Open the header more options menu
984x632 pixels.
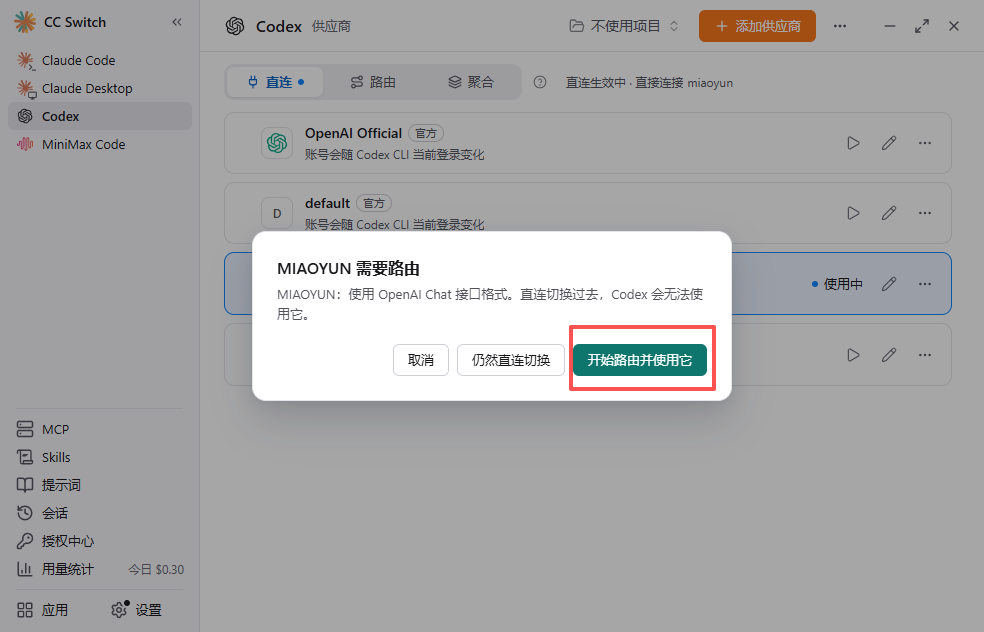point(840,26)
